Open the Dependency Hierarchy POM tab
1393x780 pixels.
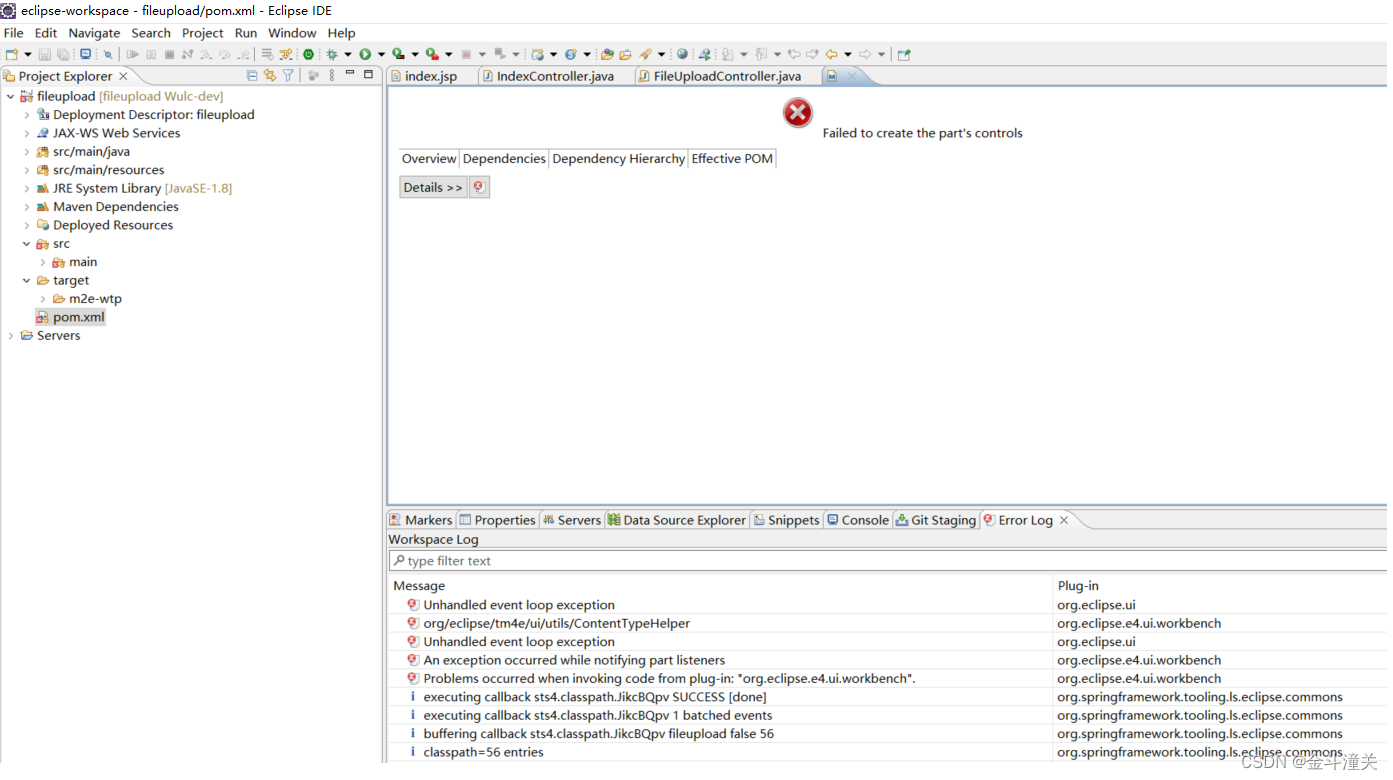point(618,159)
